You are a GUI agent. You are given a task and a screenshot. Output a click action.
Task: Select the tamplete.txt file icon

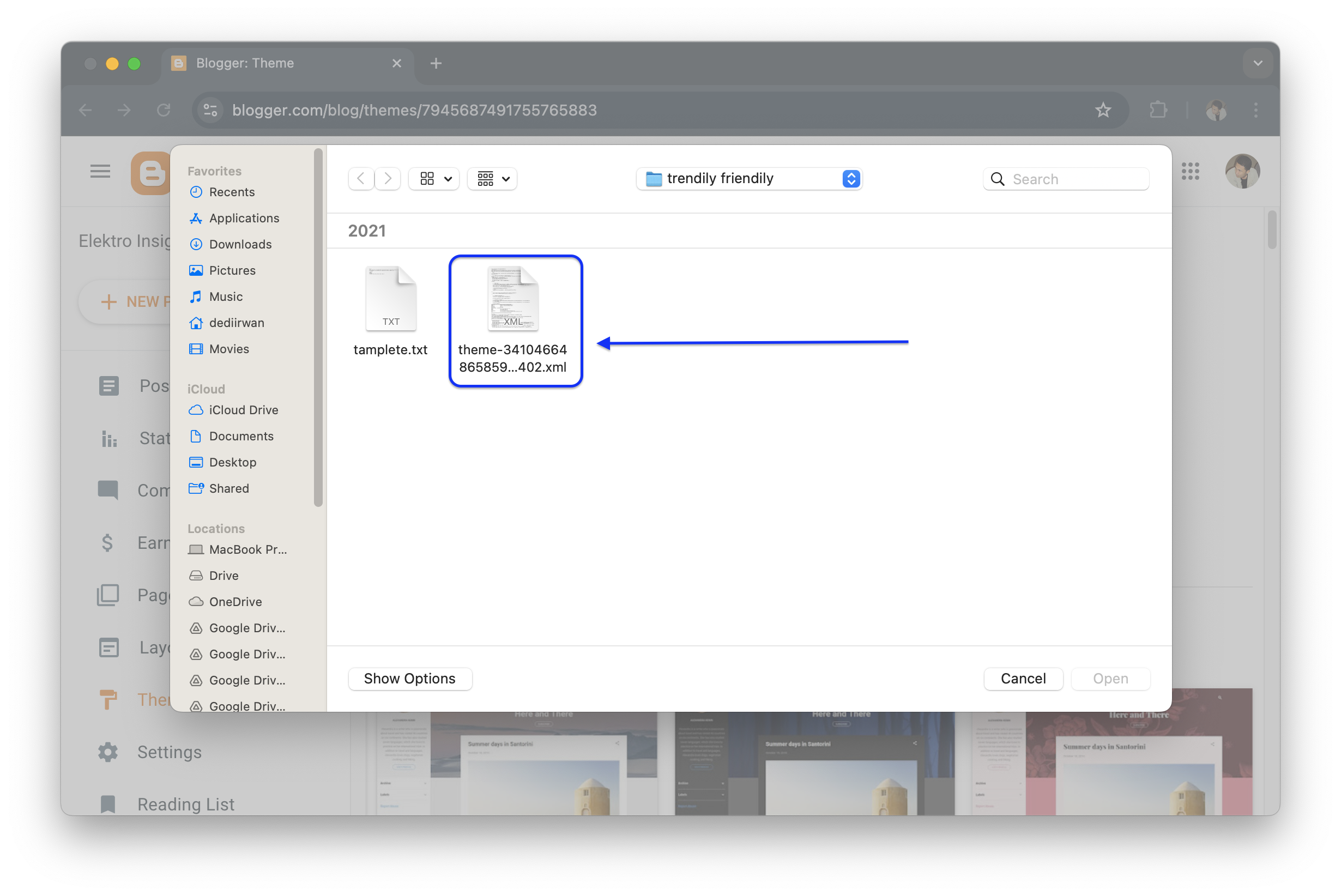391,298
